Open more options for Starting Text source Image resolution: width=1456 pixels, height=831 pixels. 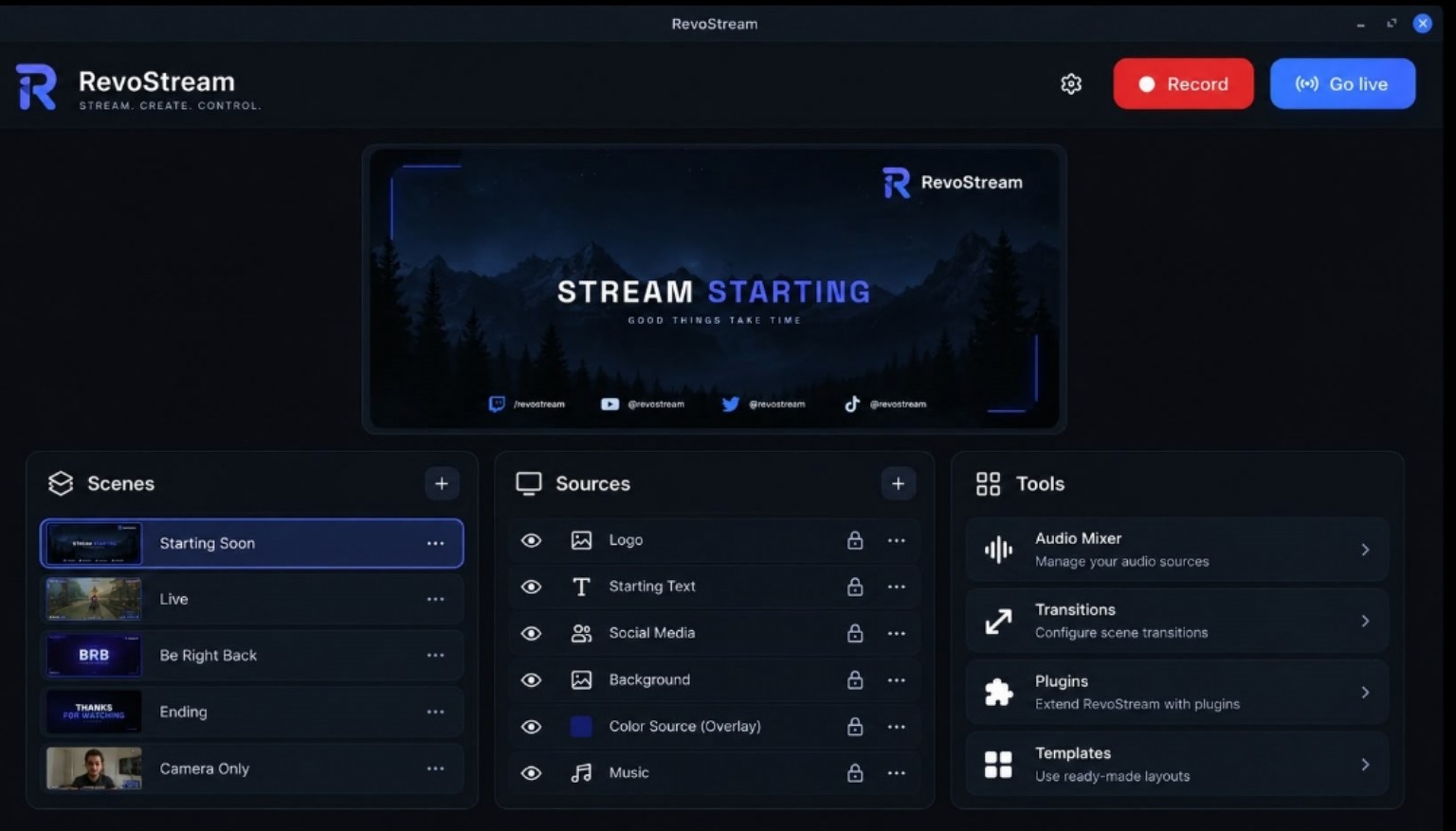point(897,587)
